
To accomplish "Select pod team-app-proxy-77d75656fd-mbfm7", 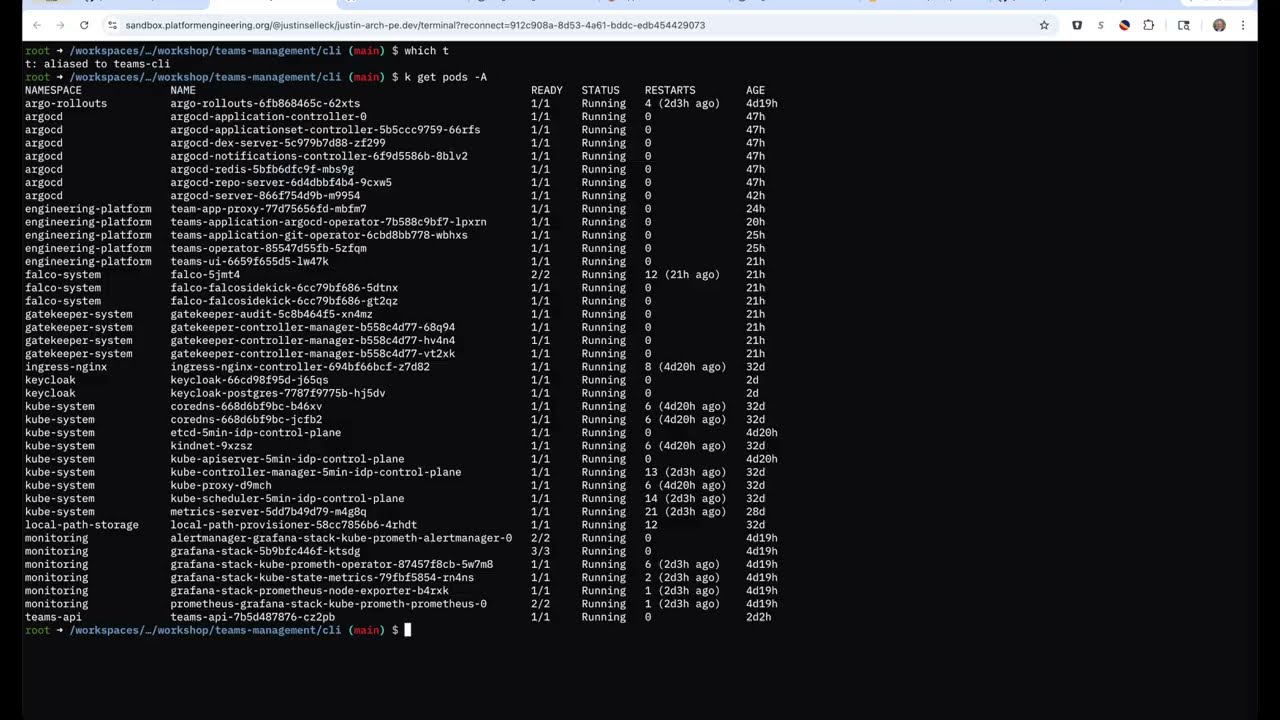I will (268, 209).
